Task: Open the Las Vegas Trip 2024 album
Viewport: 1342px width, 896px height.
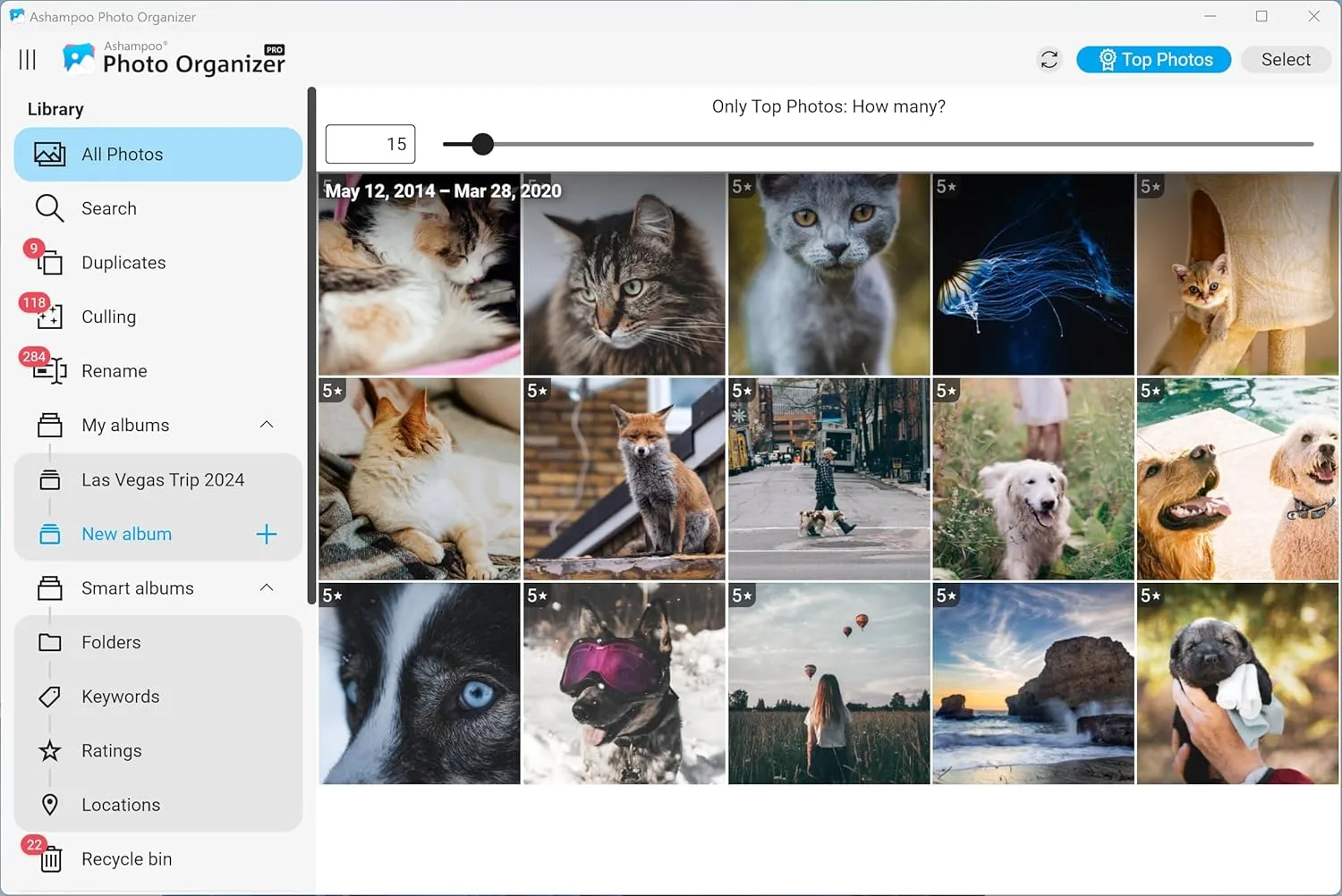Action: (162, 479)
